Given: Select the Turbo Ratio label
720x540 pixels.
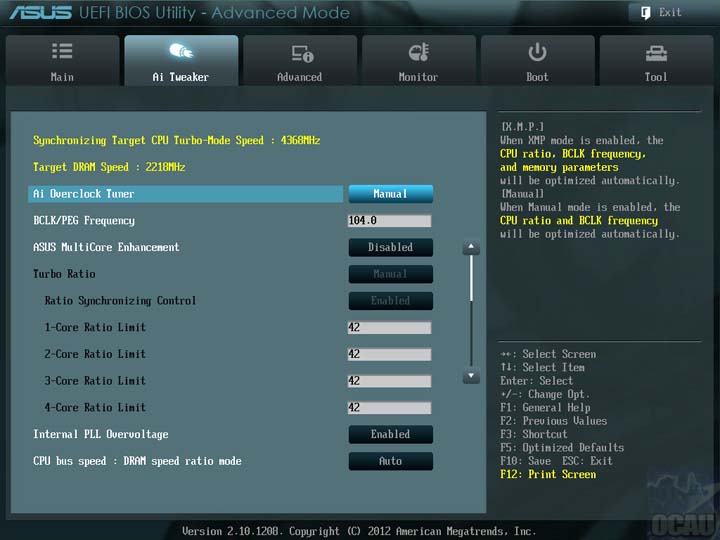Looking at the screenshot, I should (x=64, y=274).
